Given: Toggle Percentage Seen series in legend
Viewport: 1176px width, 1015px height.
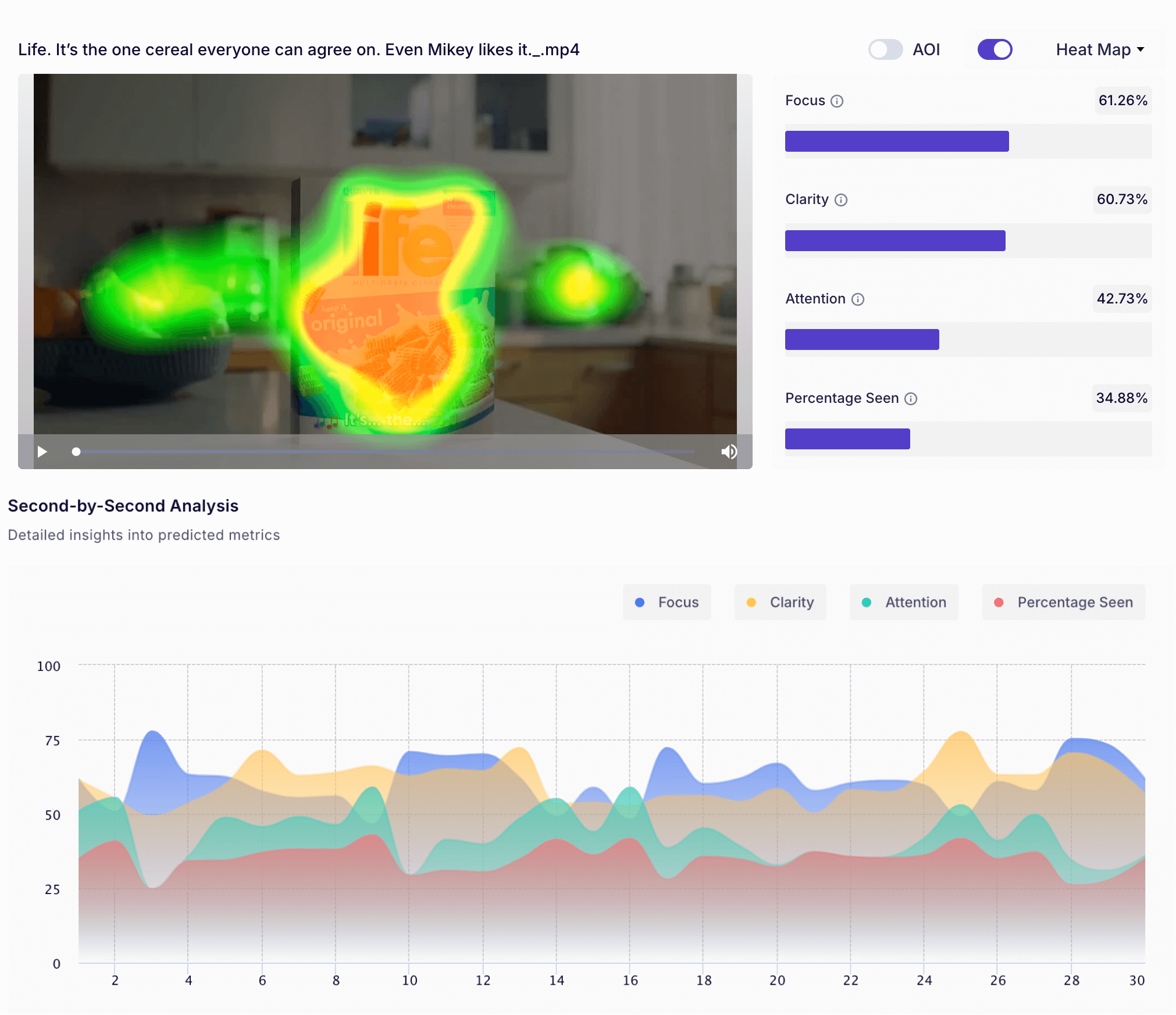Looking at the screenshot, I should click(x=1063, y=602).
